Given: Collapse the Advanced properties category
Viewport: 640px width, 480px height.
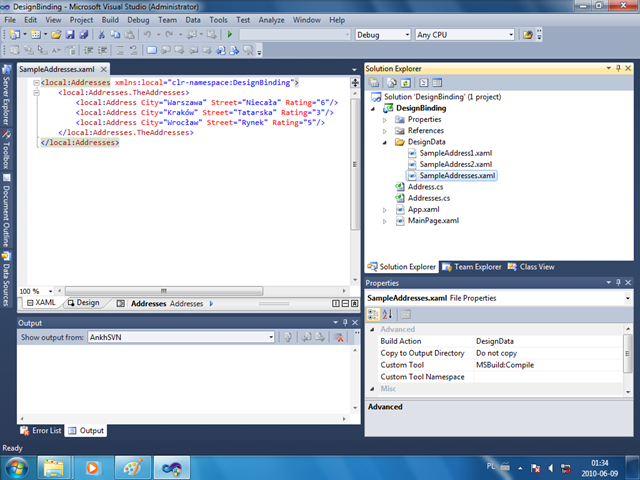Looking at the screenshot, I should coord(372,329).
